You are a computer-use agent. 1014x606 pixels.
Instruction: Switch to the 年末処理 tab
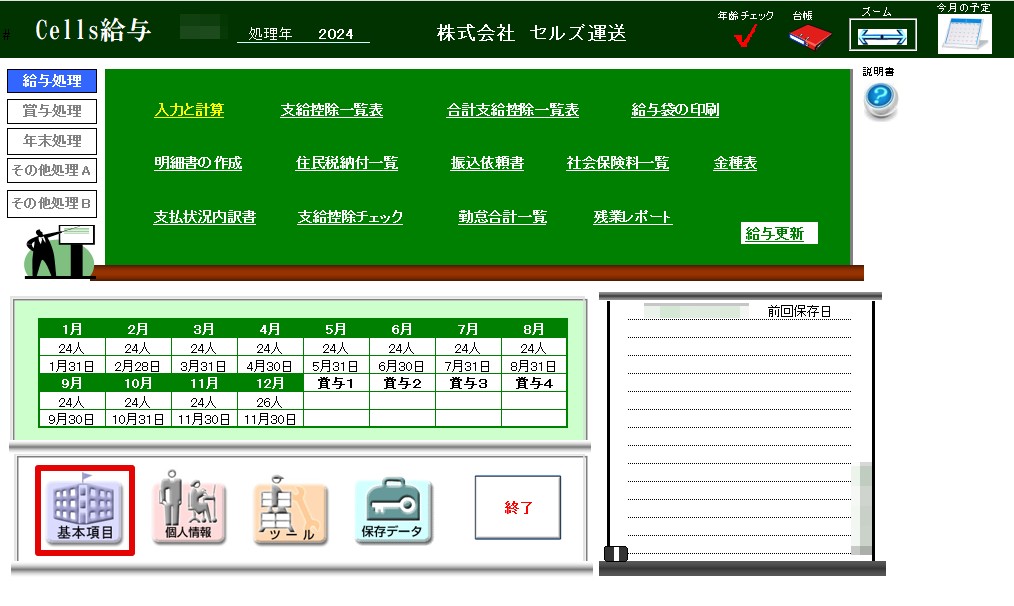coord(52,140)
